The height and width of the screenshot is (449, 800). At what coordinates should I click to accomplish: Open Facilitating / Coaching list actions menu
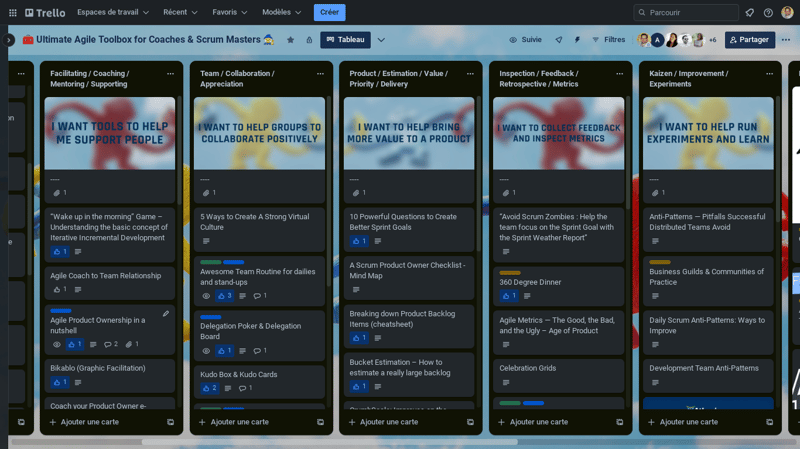(170, 73)
